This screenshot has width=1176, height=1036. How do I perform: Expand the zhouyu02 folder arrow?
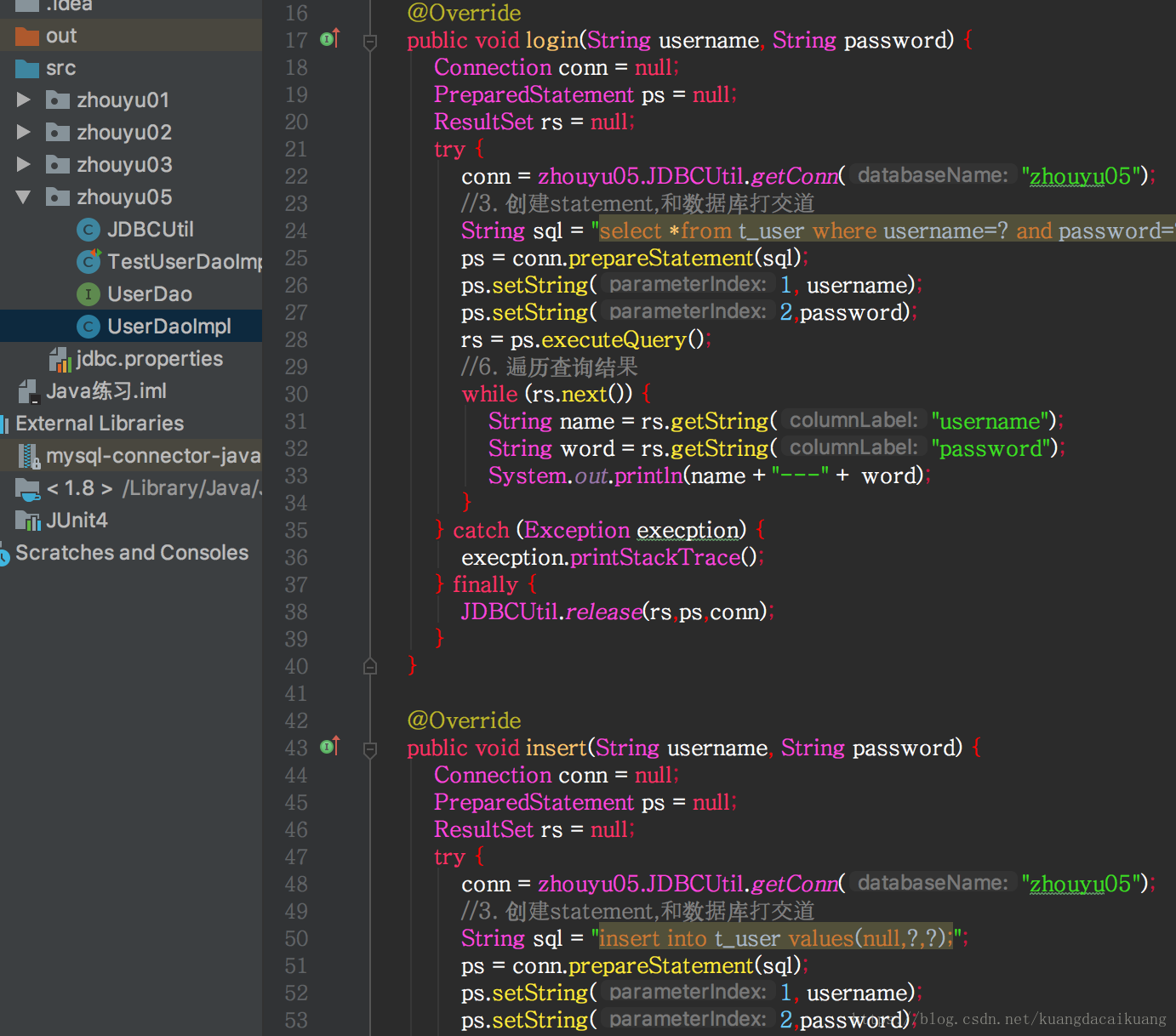(x=24, y=132)
